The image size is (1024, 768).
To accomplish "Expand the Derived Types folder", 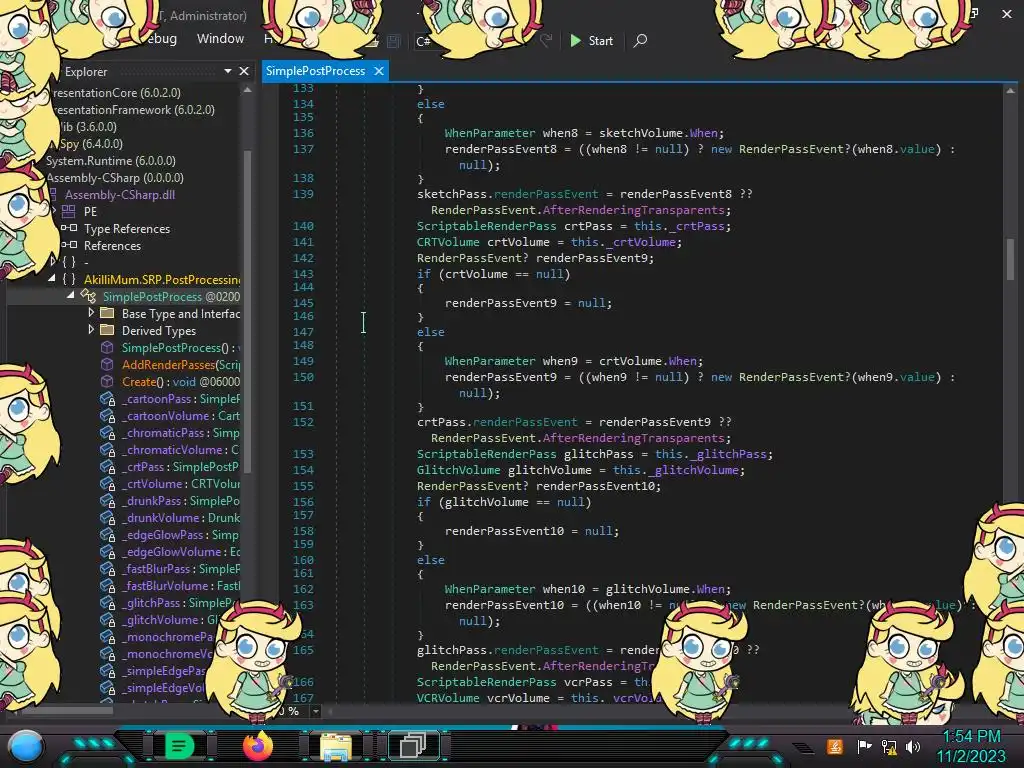I will click(x=91, y=330).
